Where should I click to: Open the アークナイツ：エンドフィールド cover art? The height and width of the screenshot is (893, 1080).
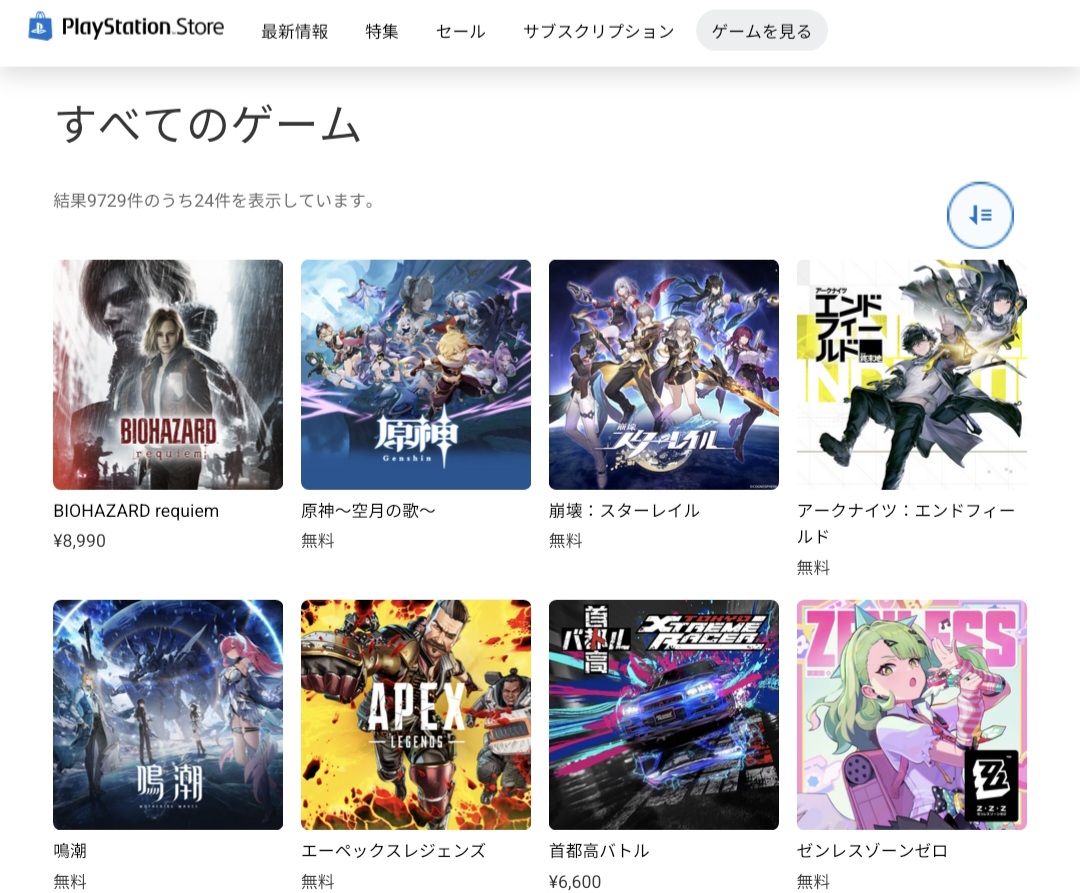pyautogui.click(x=912, y=375)
